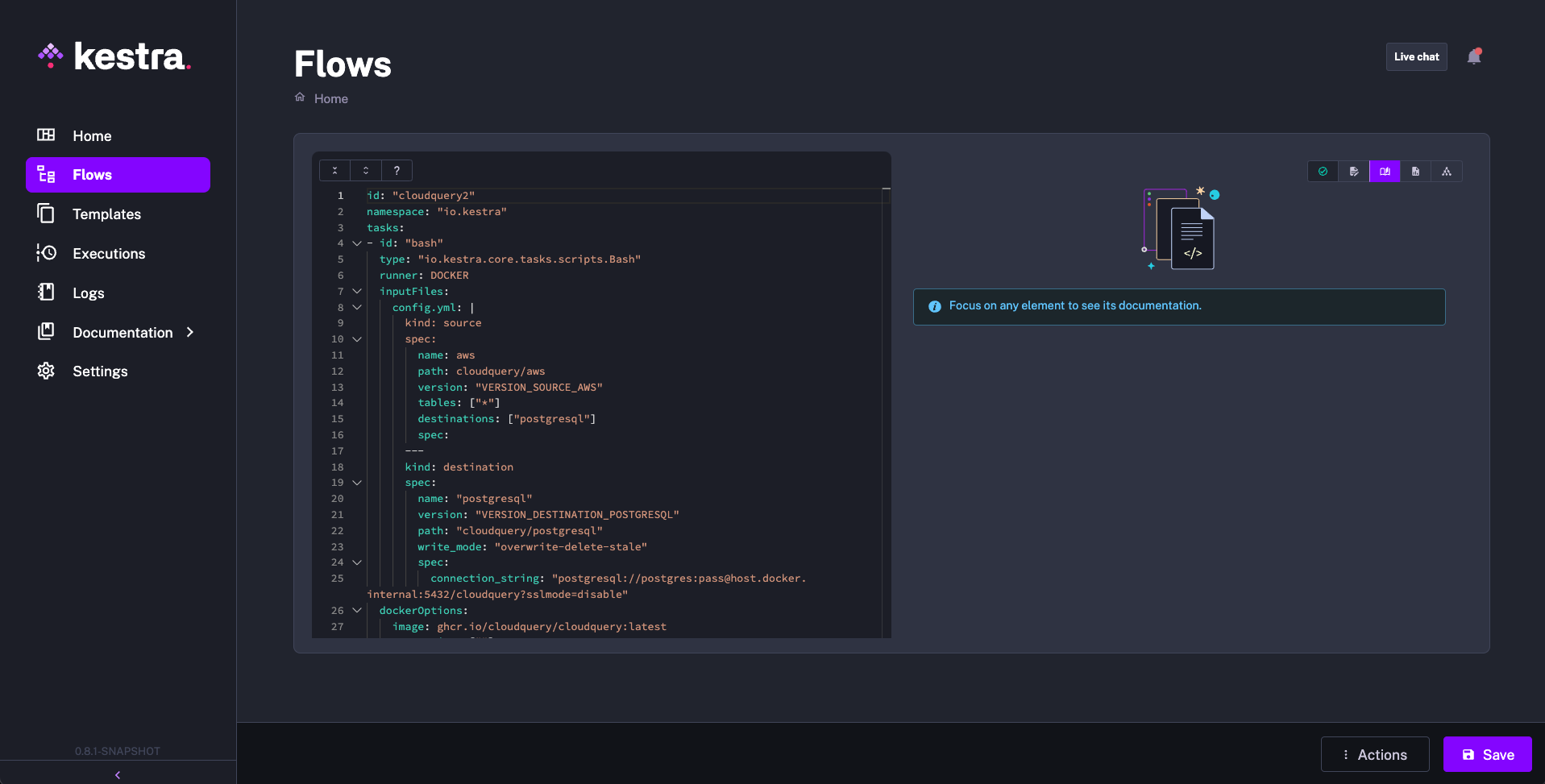Click the info icon in documentation hint

click(x=935, y=306)
